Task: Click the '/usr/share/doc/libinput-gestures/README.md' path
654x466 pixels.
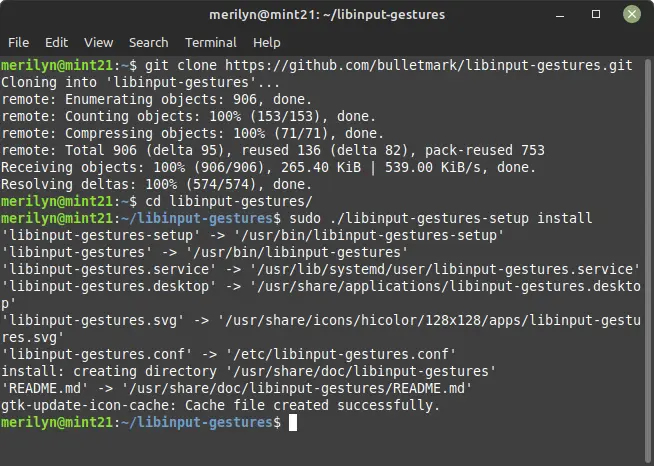Action: tap(297, 388)
